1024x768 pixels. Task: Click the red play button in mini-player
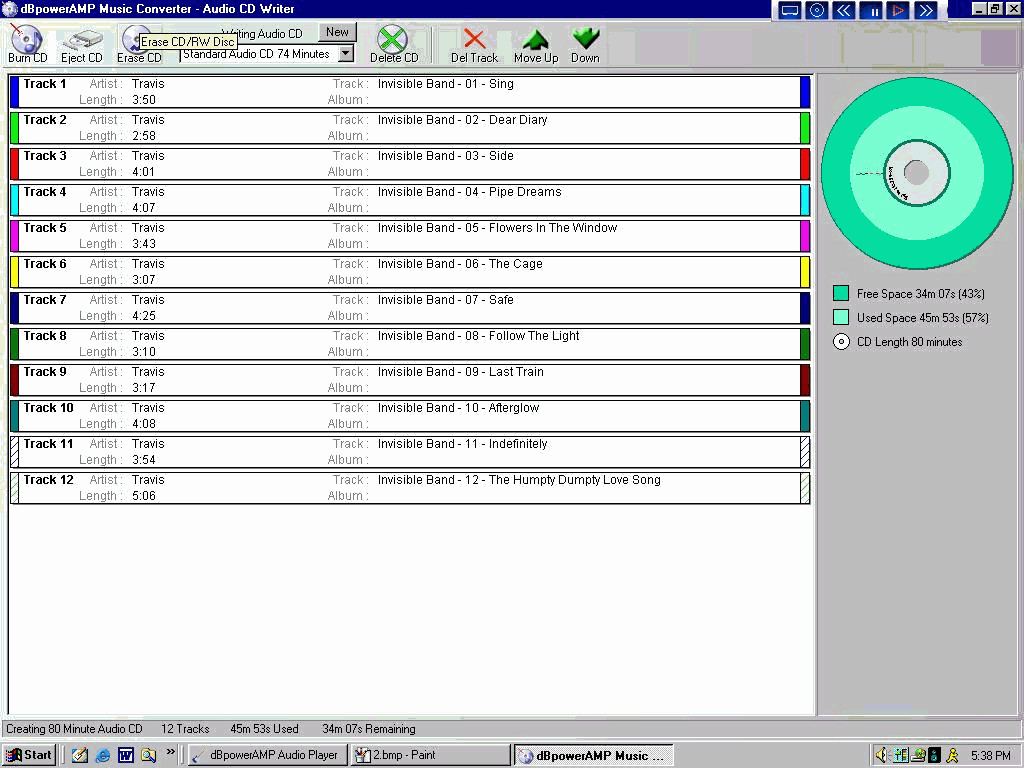pos(899,10)
